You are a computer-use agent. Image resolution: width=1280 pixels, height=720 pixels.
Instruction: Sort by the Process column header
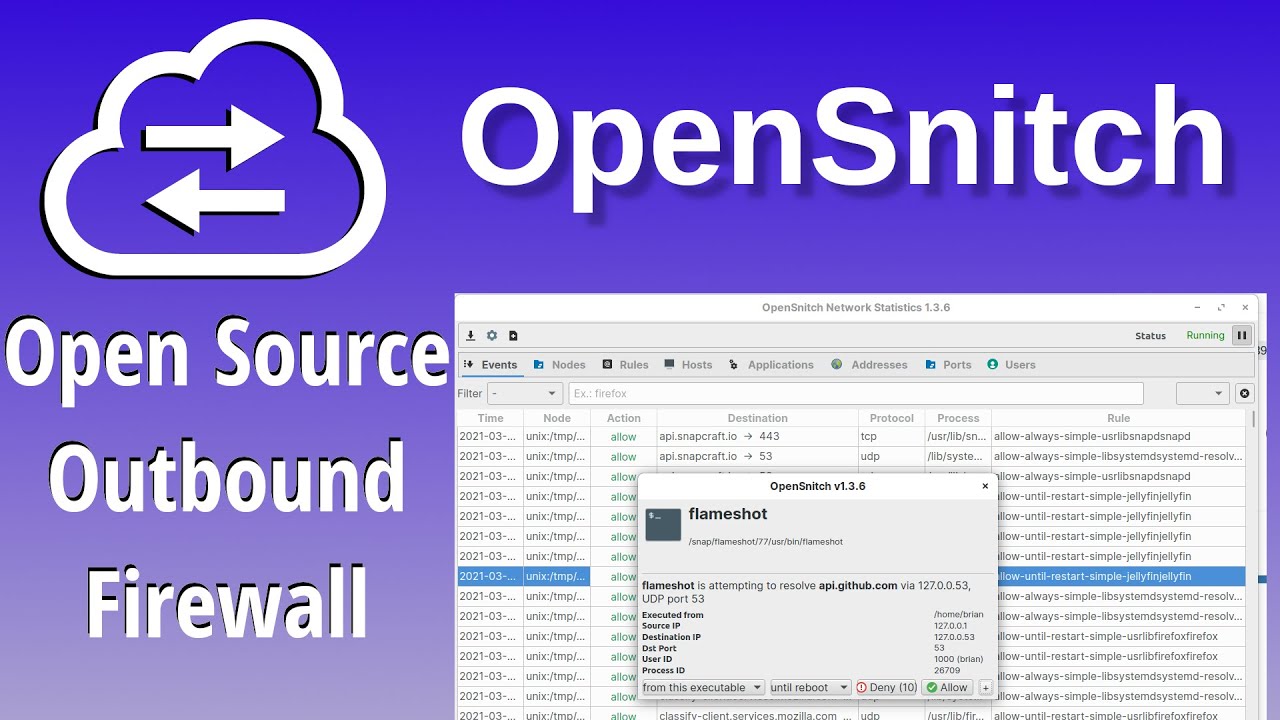(x=958, y=418)
